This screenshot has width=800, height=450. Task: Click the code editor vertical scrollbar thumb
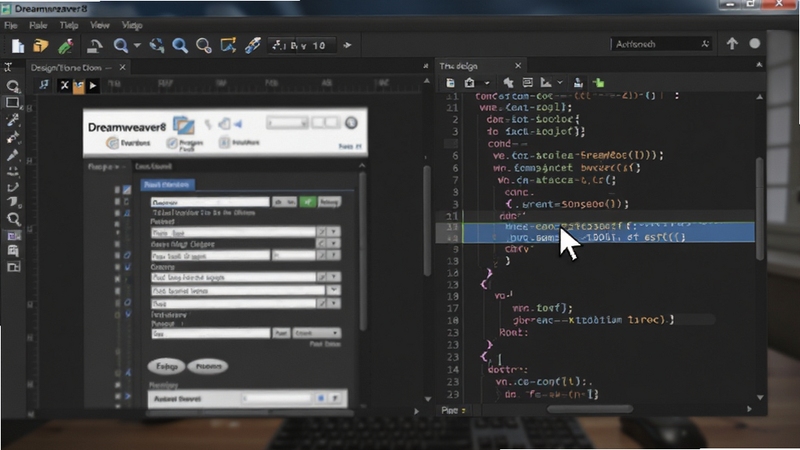point(760,209)
